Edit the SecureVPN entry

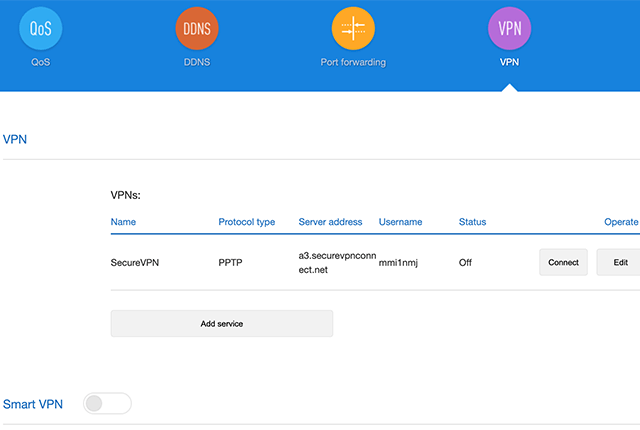[x=619, y=263]
